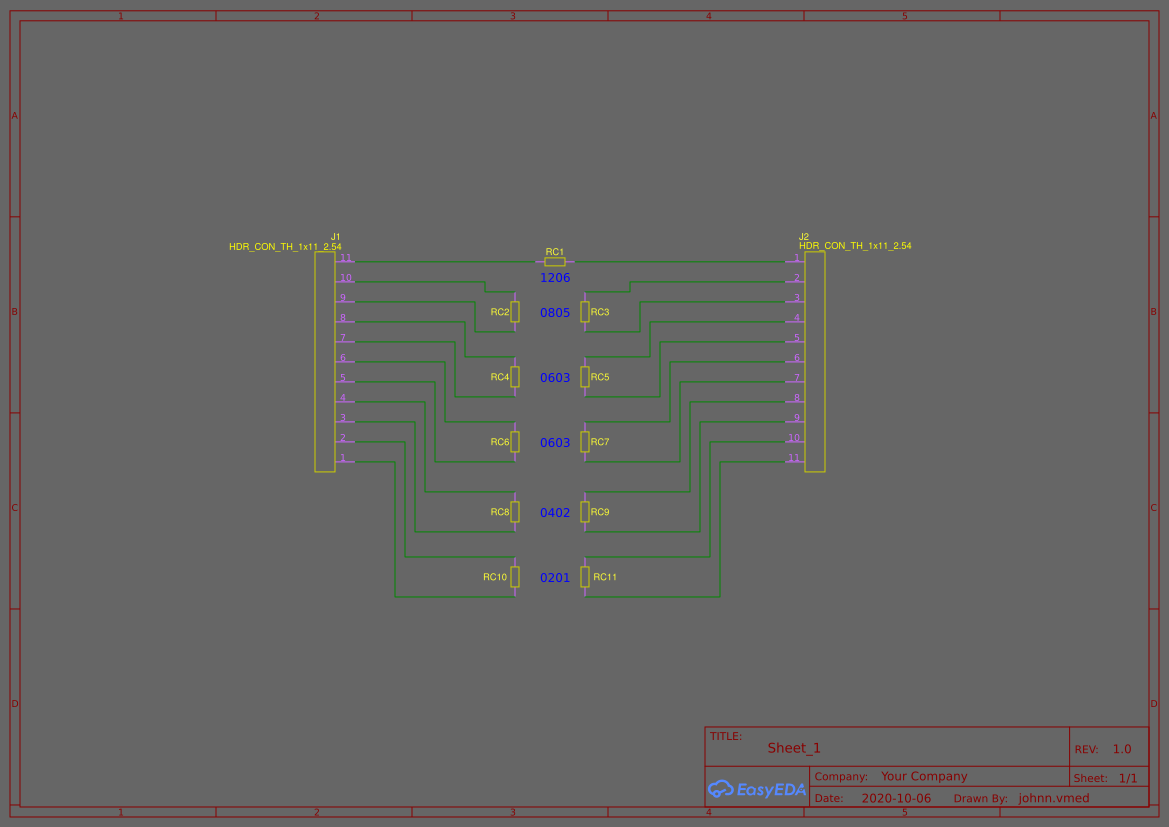The width and height of the screenshot is (1169, 827).
Task: Click pin 7 of connector J2
Action: tap(795, 379)
